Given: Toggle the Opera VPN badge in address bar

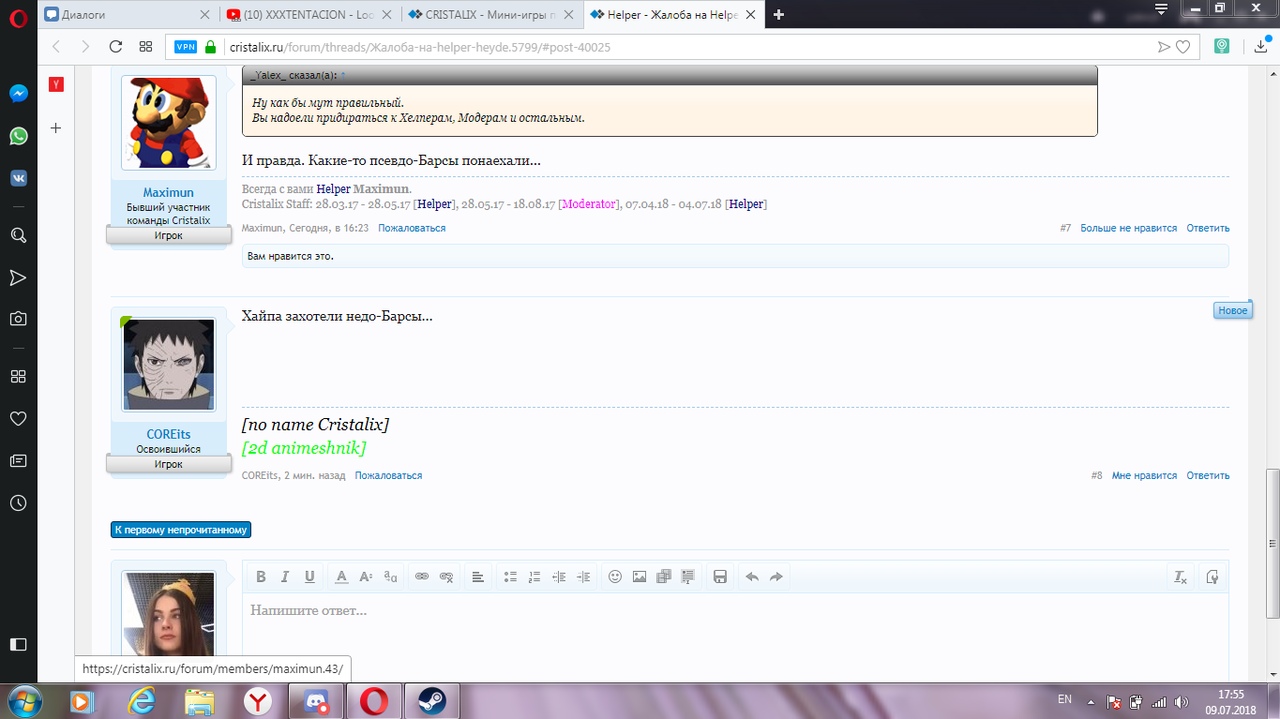Looking at the screenshot, I should click(186, 46).
